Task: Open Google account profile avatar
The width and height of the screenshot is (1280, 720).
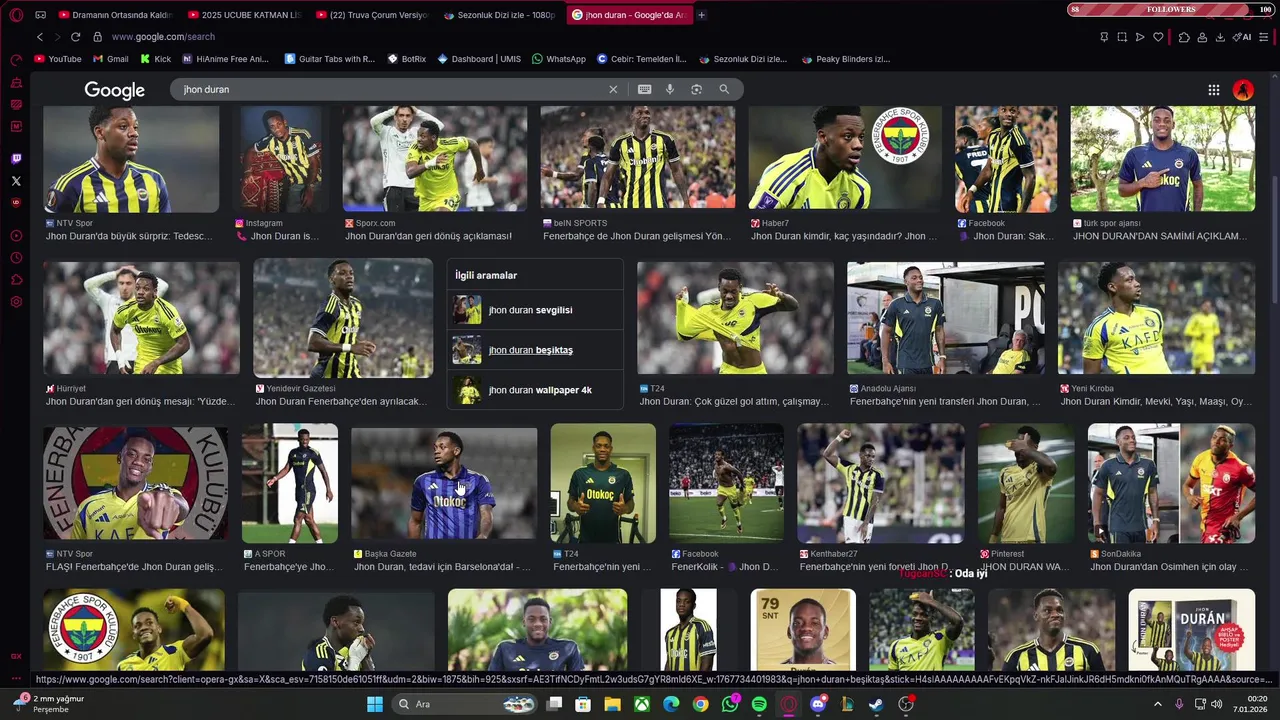Action: (1243, 90)
